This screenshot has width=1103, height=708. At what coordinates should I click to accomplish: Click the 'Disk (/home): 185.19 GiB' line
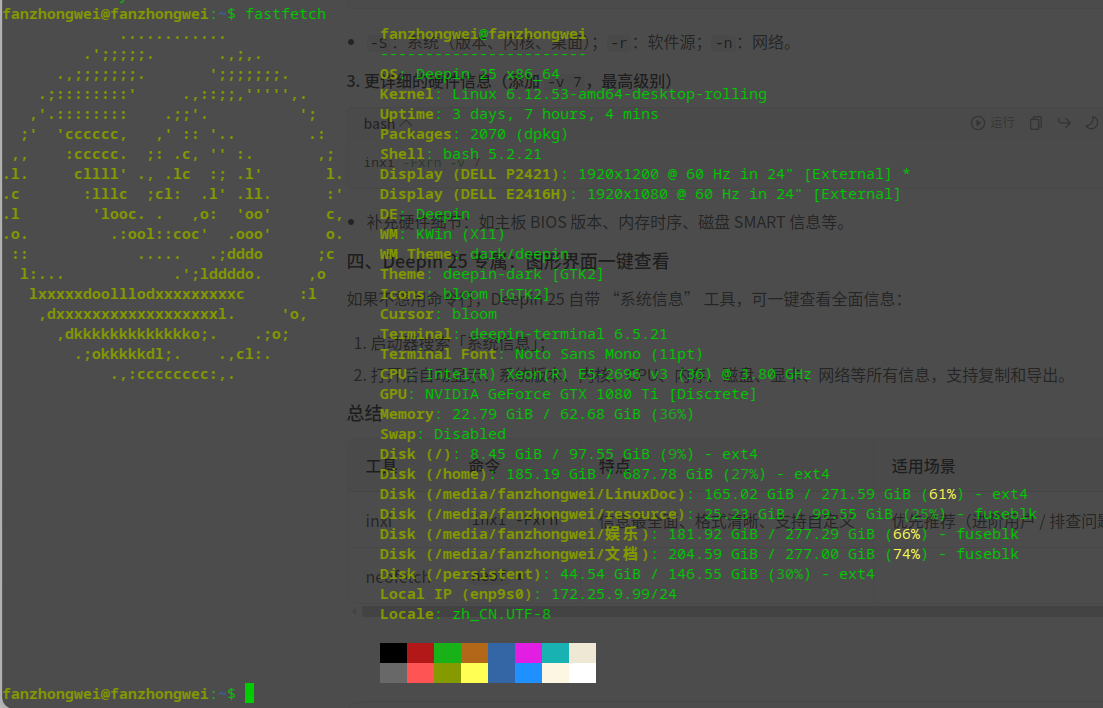pyautogui.click(x=604, y=474)
